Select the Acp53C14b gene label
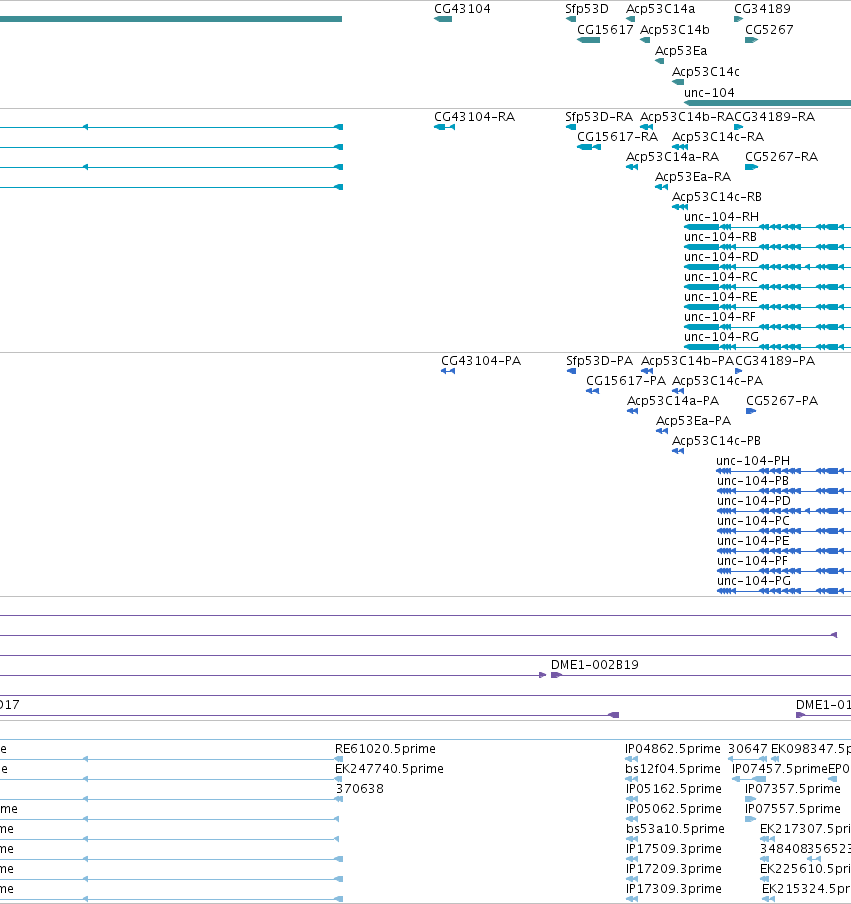The image size is (851, 904). [675, 29]
